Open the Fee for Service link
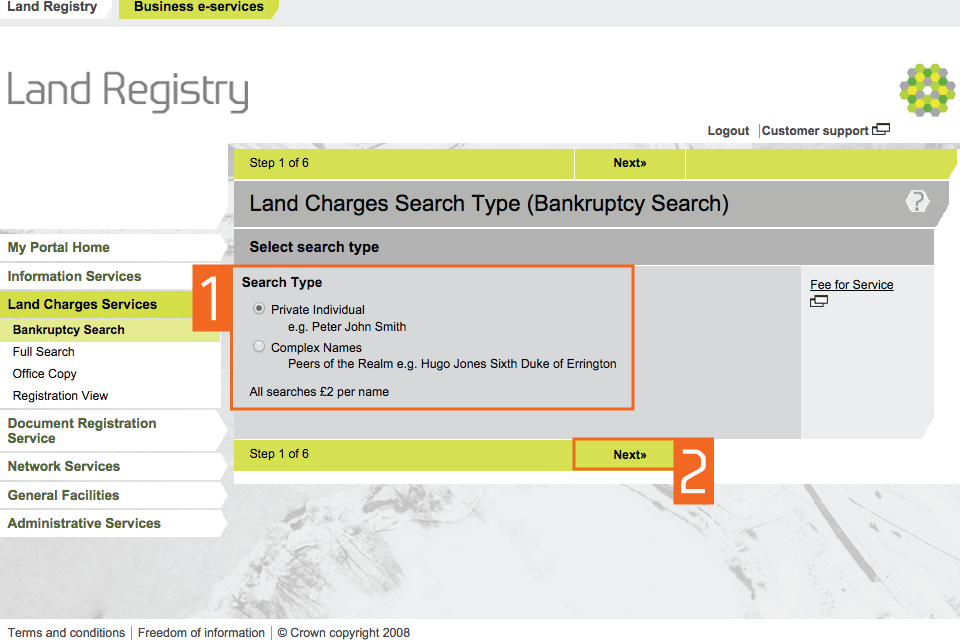 coord(852,285)
